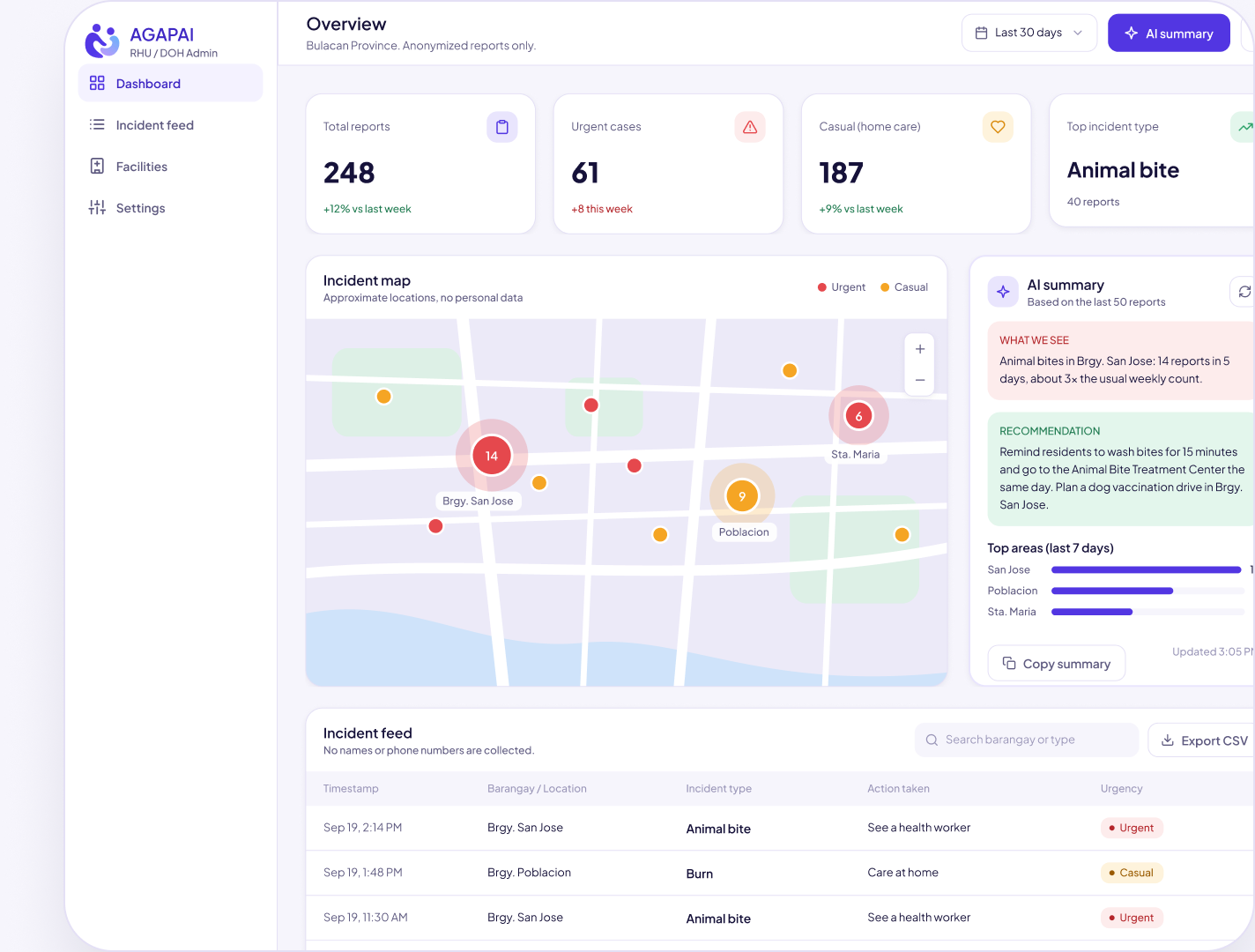Click the Poblacion cluster marker 9
The height and width of the screenshot is (952, 1255).
pyautogui.click(x=742, y=496)
